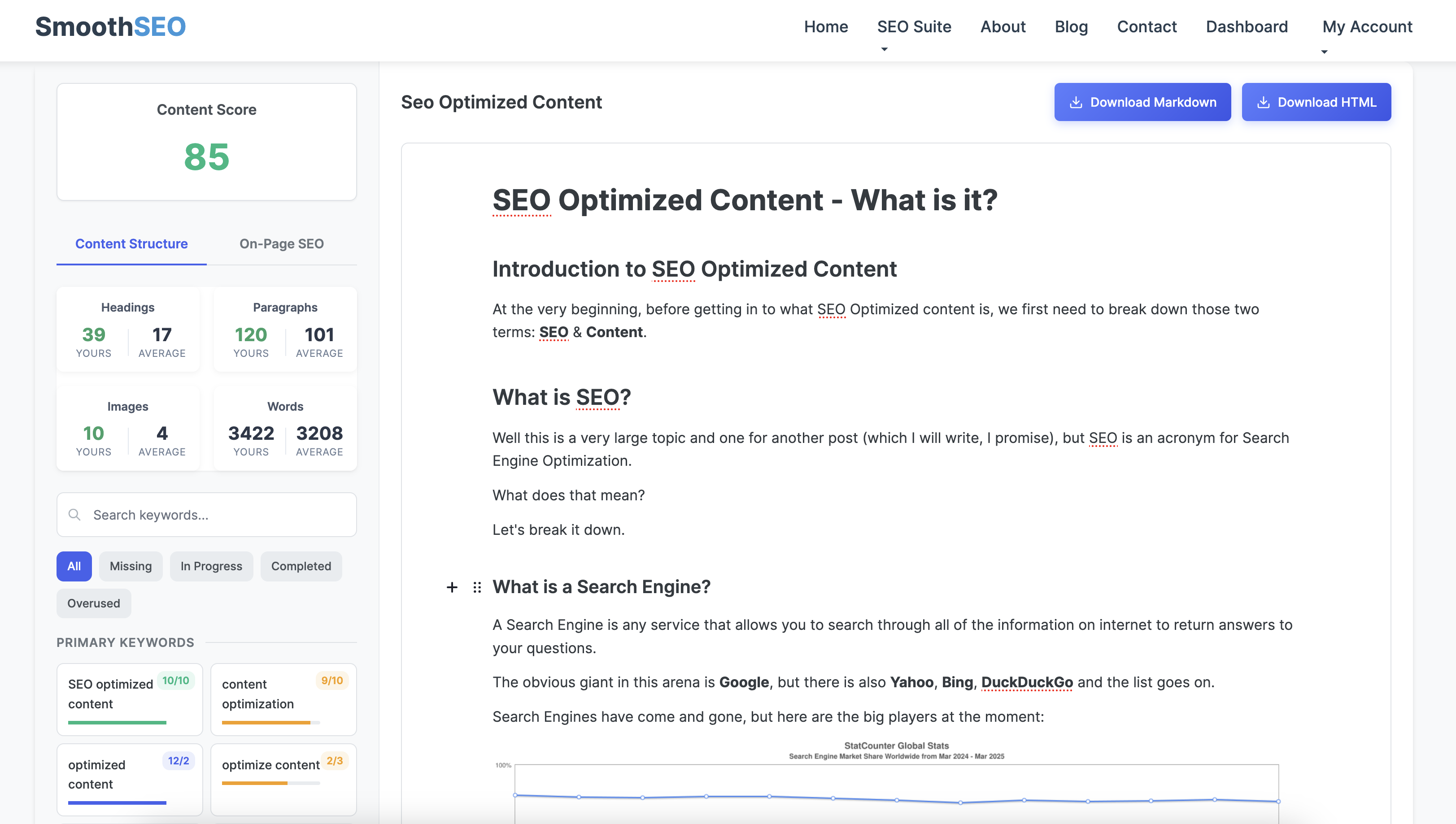Click the "Let's break it down." paragraph
Image resolution: width=1456 pixels, height=824 pixels.
tap(558, 530)
